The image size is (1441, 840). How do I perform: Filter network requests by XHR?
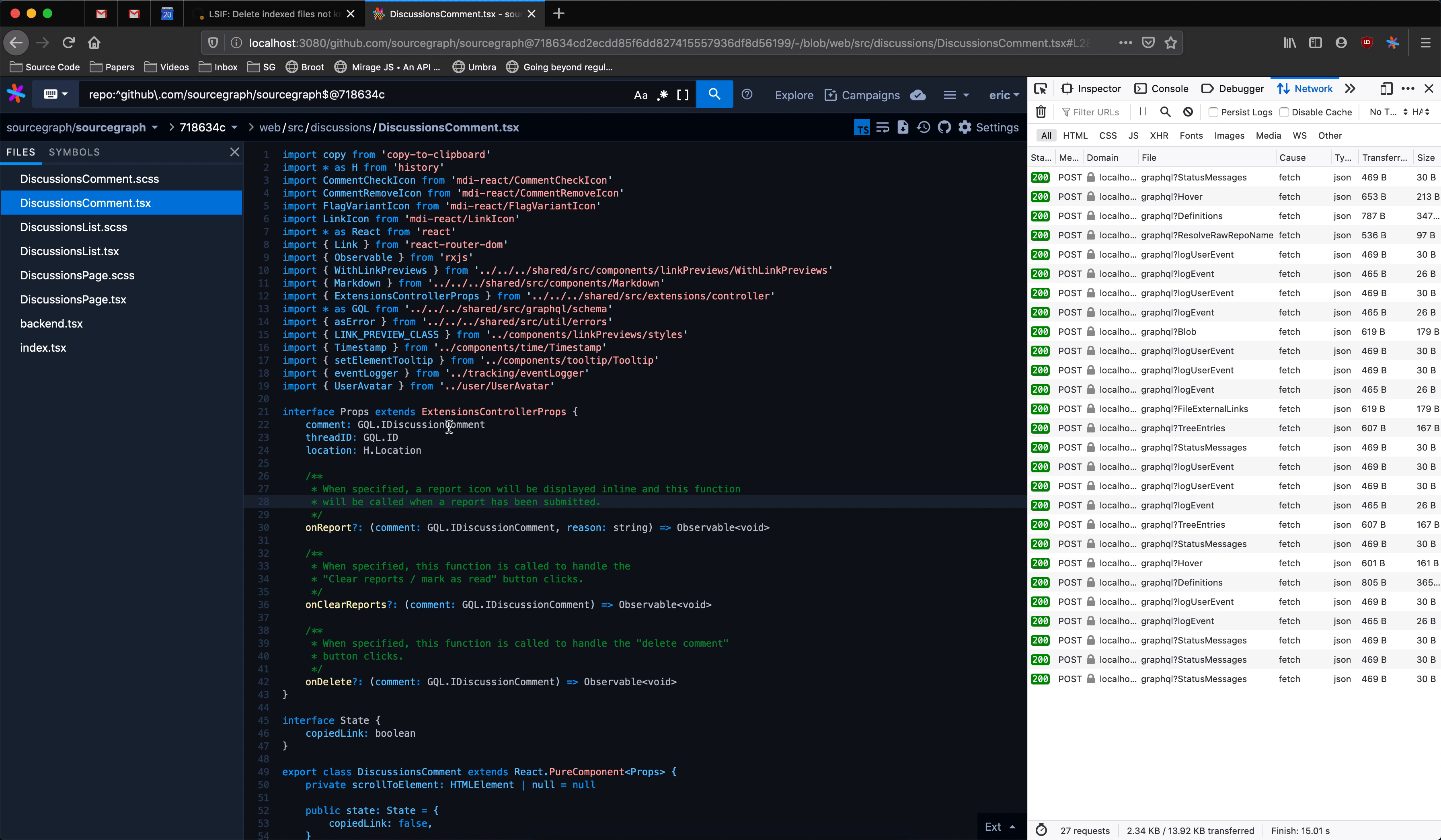1158,135
